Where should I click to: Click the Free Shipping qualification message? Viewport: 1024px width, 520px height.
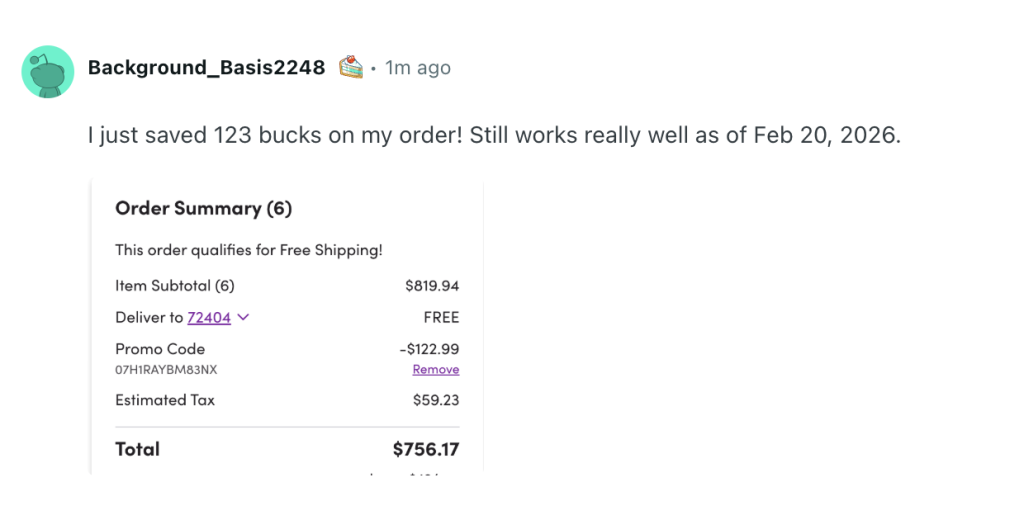[x=249, y=250]
